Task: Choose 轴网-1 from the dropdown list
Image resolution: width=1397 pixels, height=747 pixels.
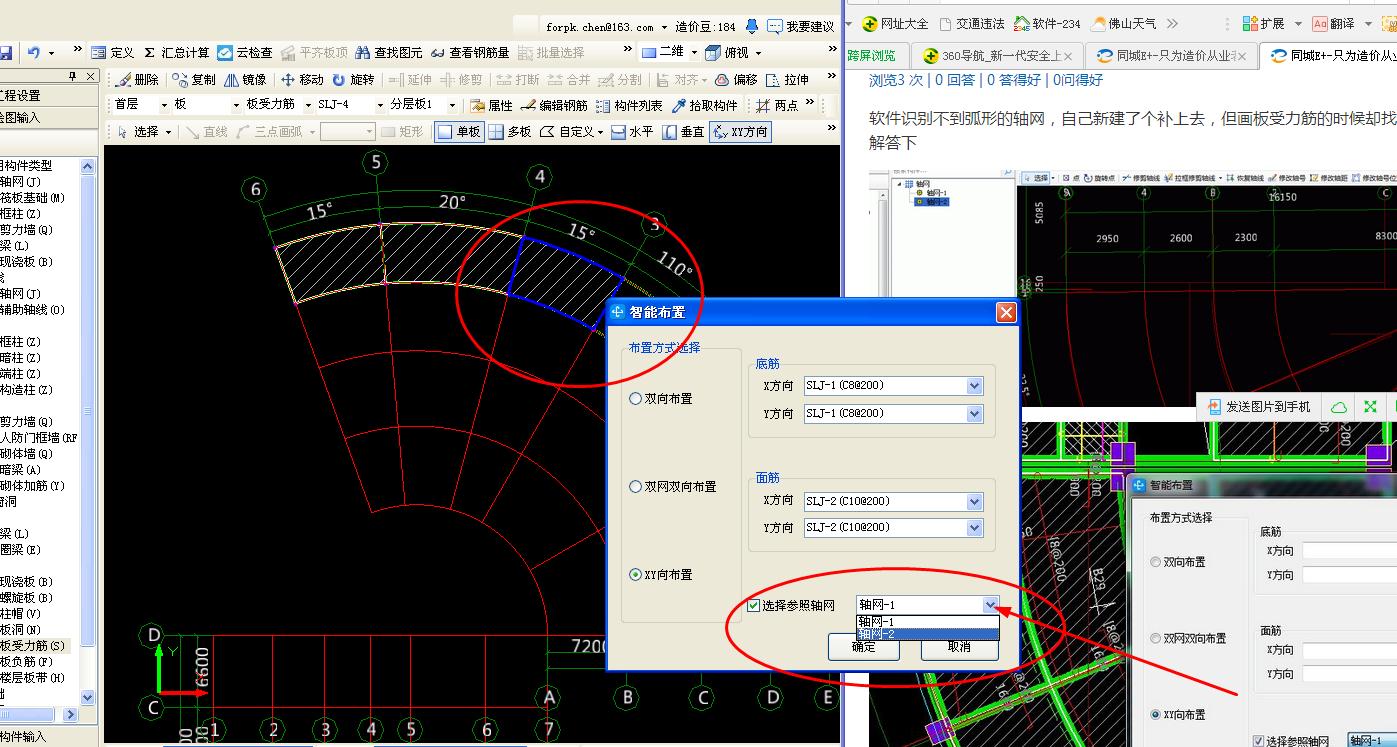Action: coord(927,622)
